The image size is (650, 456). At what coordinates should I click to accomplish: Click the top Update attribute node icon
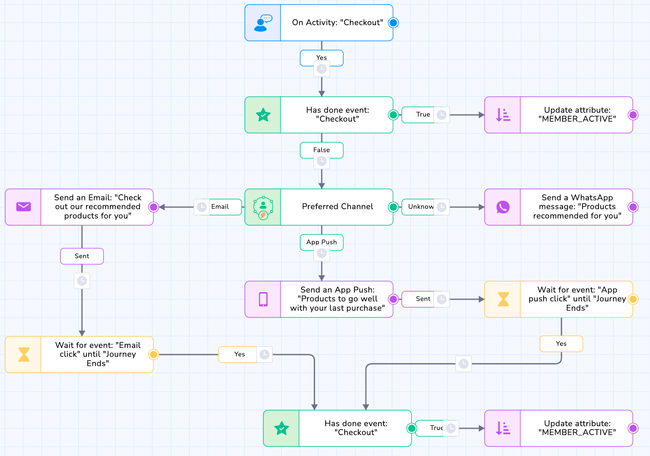[503, 115]
